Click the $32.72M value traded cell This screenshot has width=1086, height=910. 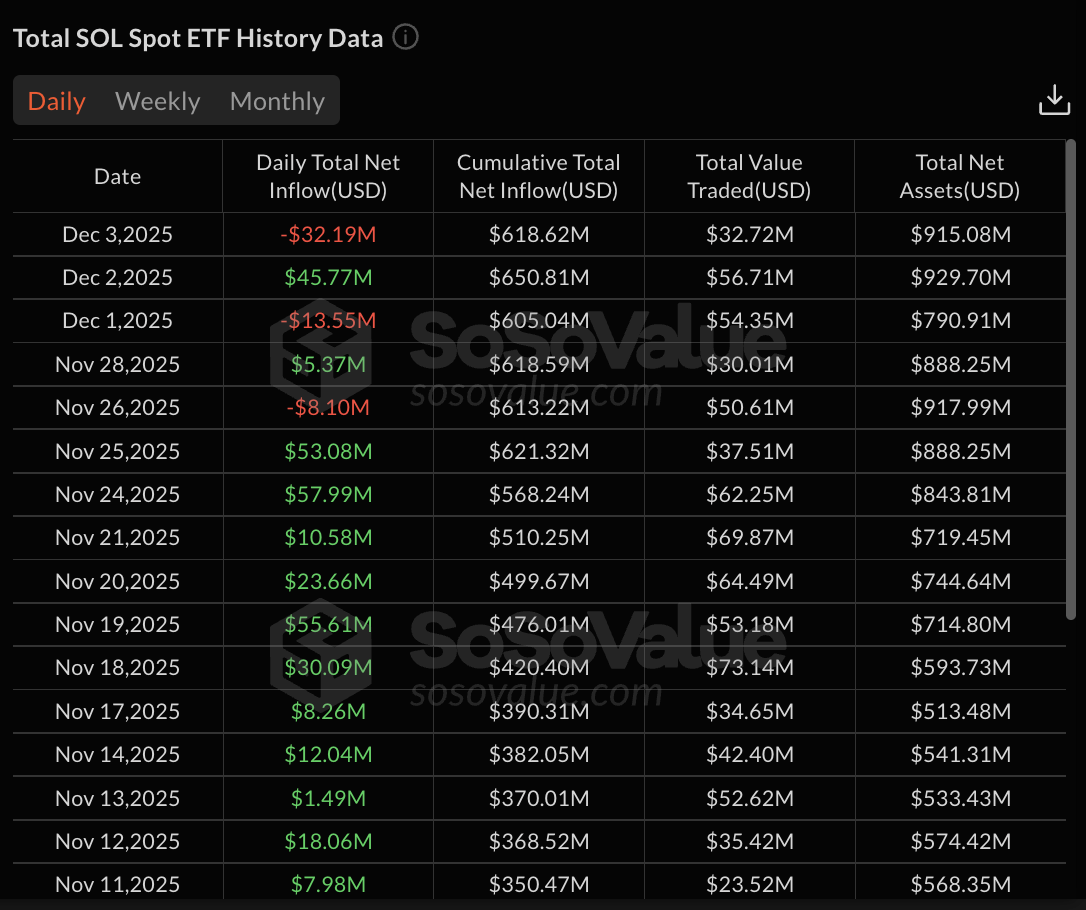[749, 234]
